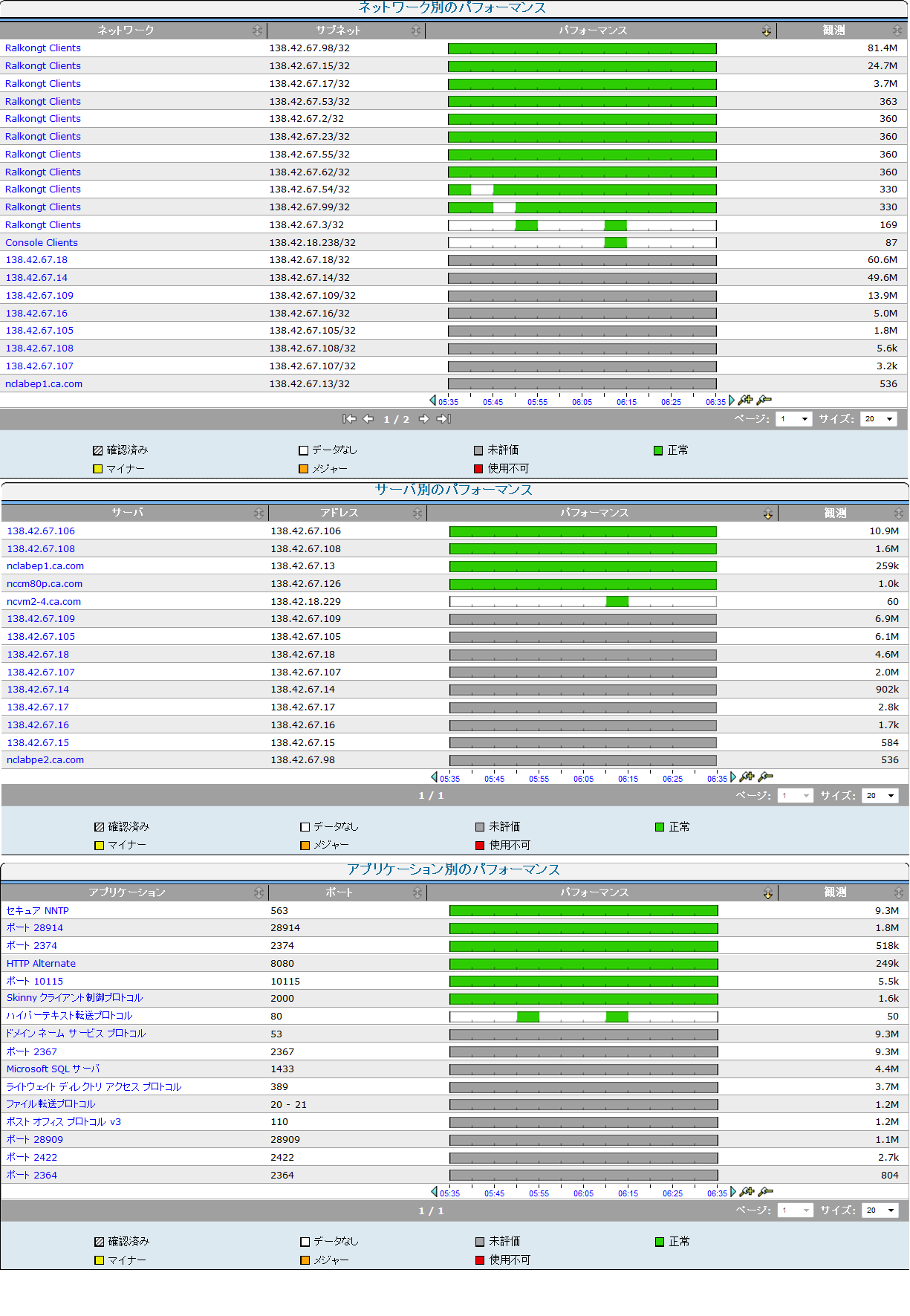Click 正常 green legend swatch under network table

pos(658,450)
